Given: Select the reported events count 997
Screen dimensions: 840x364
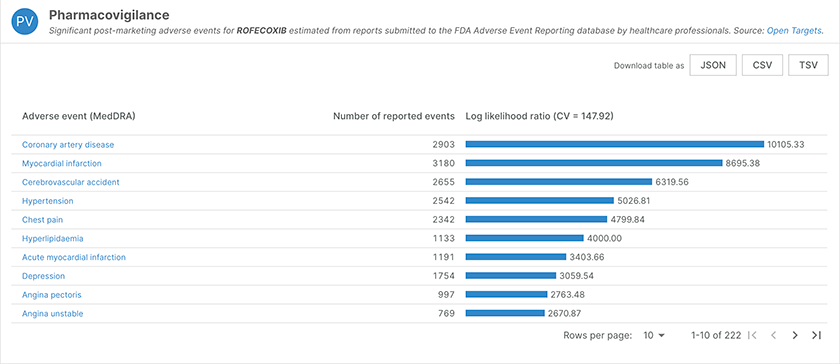Looking at the screenshot, I should click(446, 295).
